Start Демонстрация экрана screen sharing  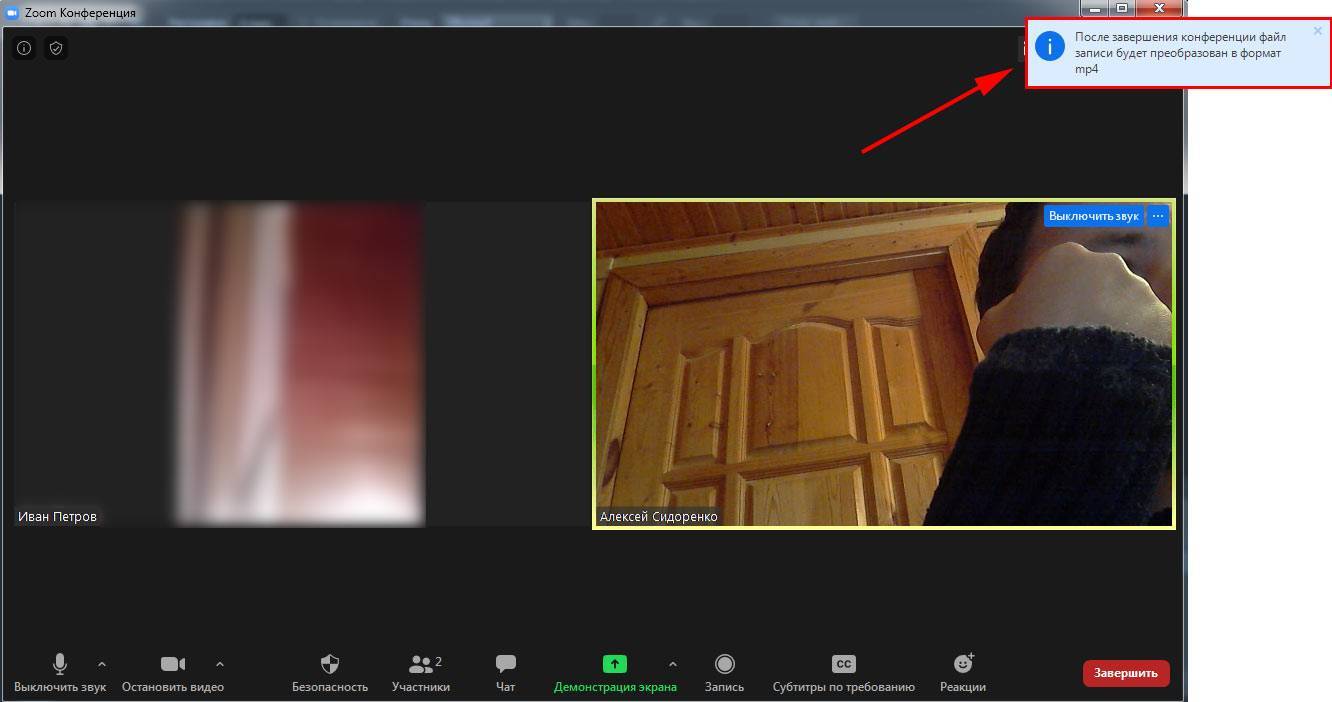tap(614, 673)
